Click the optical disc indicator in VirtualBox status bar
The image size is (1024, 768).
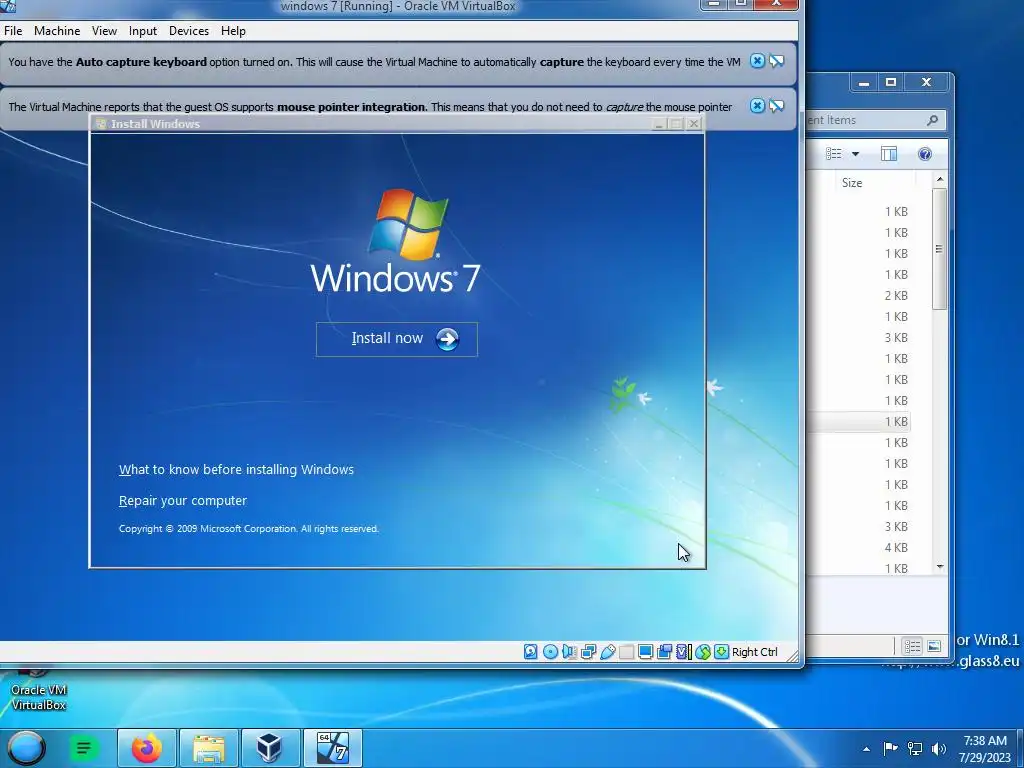(x=550, y=652)
